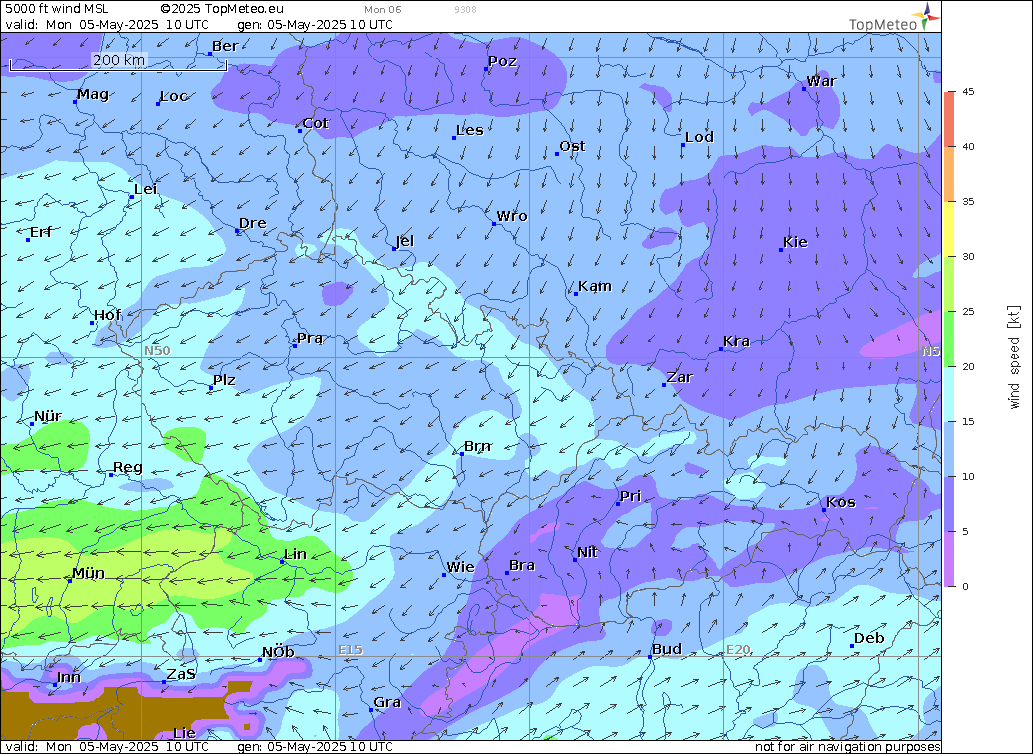
Task: Pick the violet 0–5 kt legend segment
Action: (x=949, y=559)
